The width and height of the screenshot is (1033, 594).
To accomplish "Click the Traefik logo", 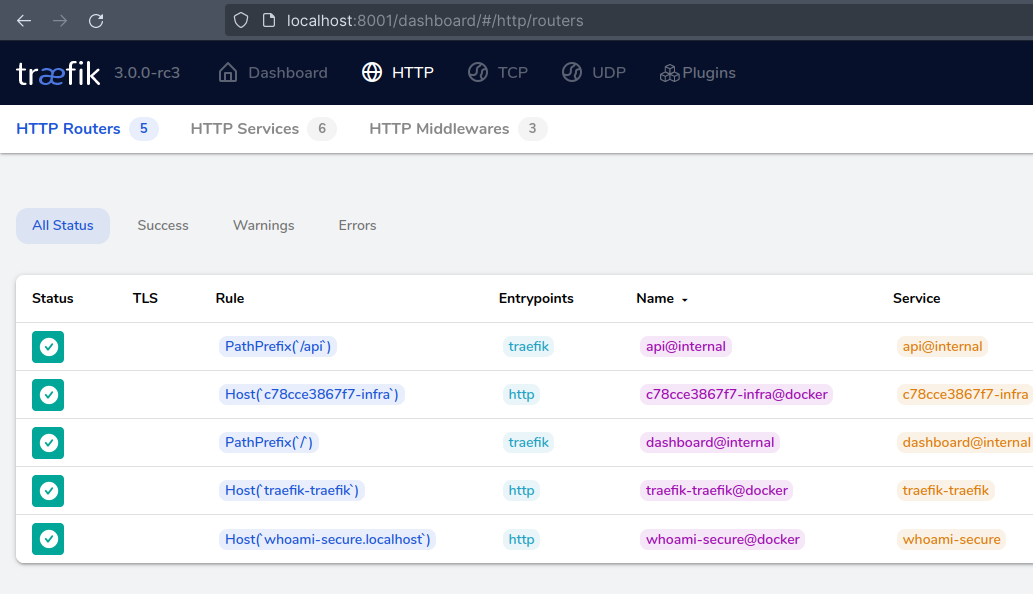I will click(58, 73).
